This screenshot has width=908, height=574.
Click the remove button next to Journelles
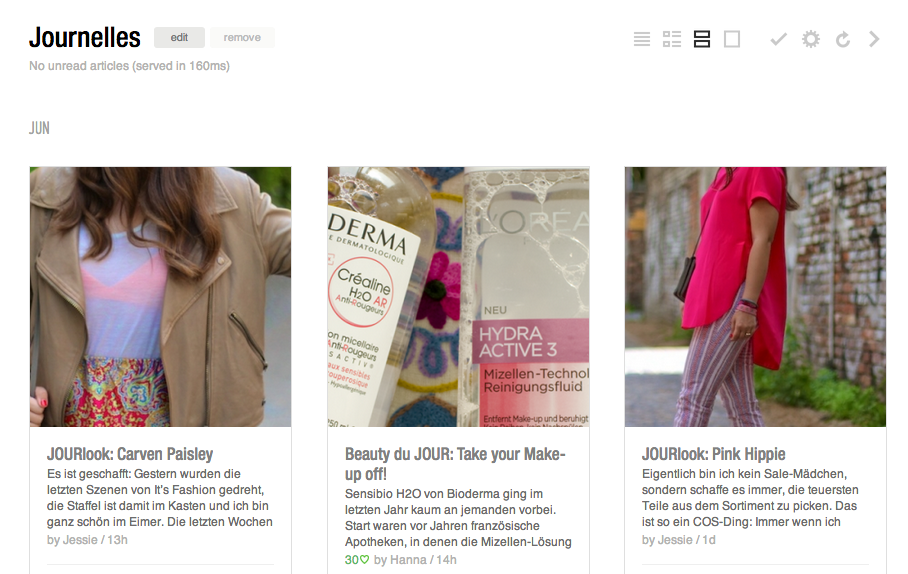pos(242,38)
